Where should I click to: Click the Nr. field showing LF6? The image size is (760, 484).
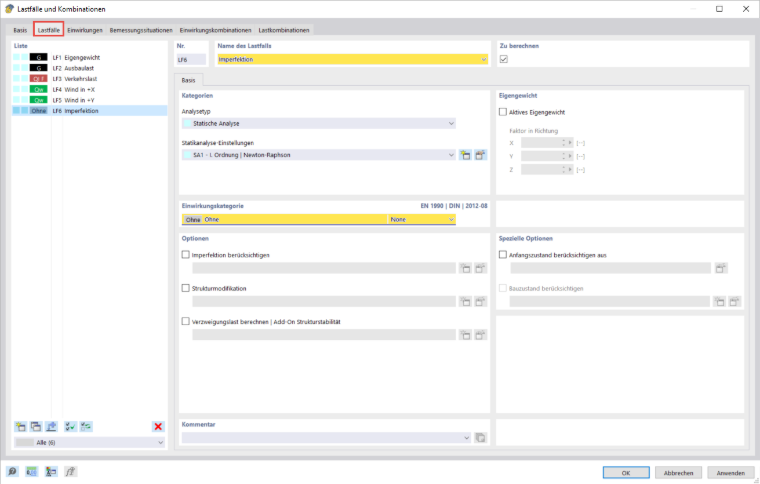pos(191,60)
